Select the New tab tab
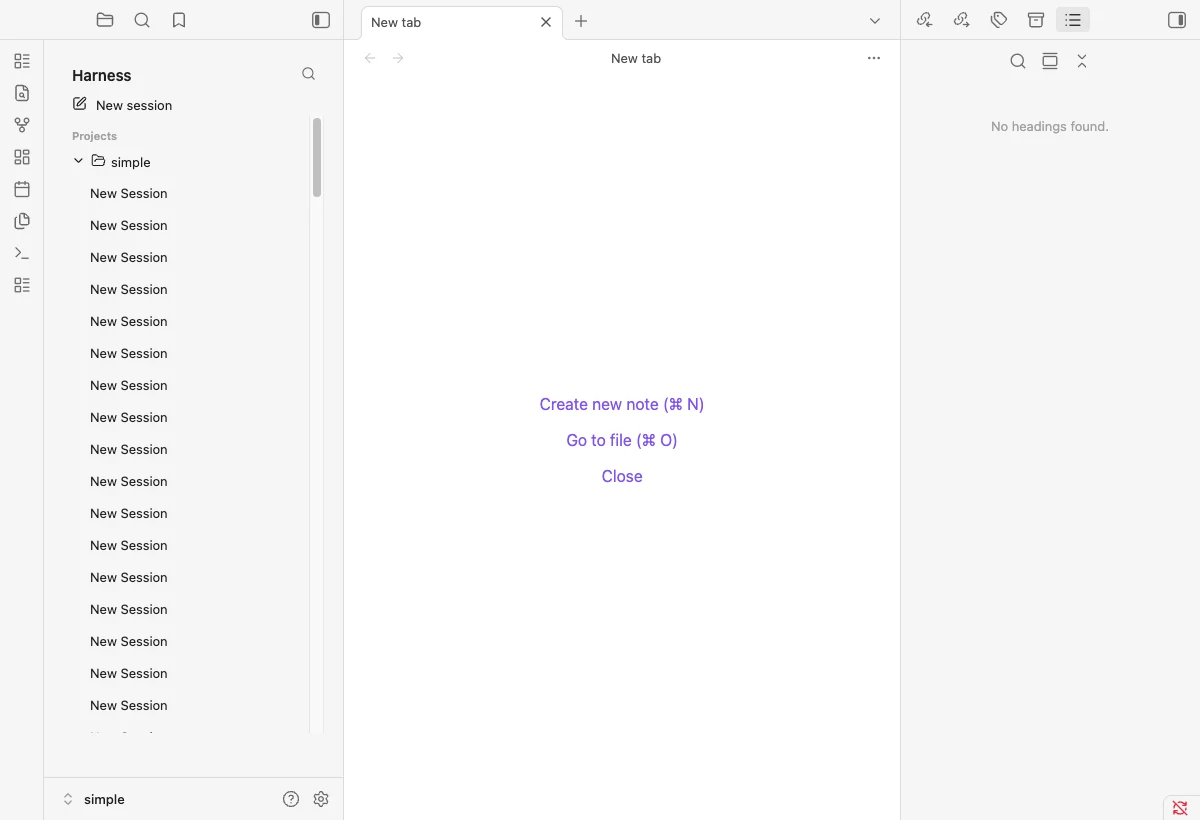Image resolution: width=1200 pixels, height=820 pixels. (x=462, y=22)
